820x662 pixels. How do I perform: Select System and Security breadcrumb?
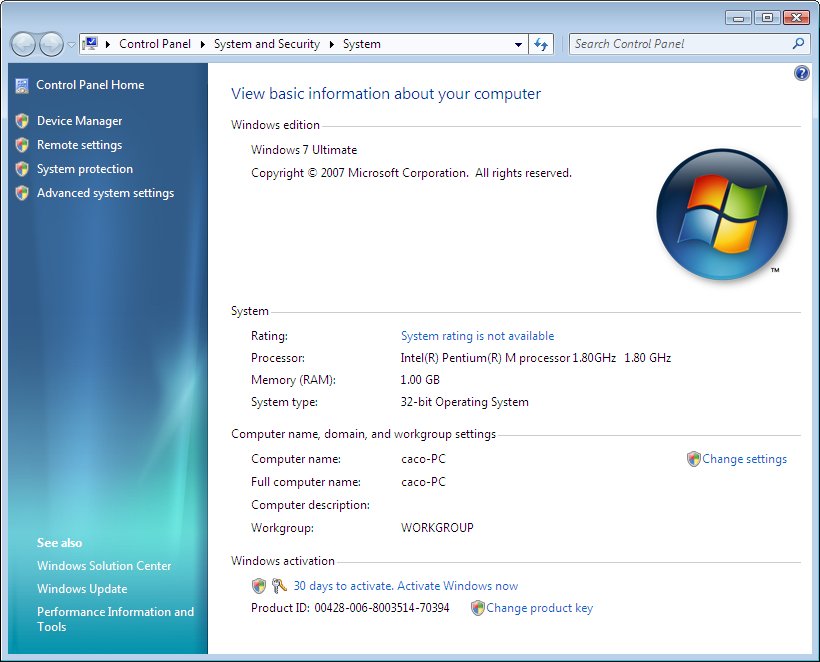pyautogui.click(x=267, y=44)
